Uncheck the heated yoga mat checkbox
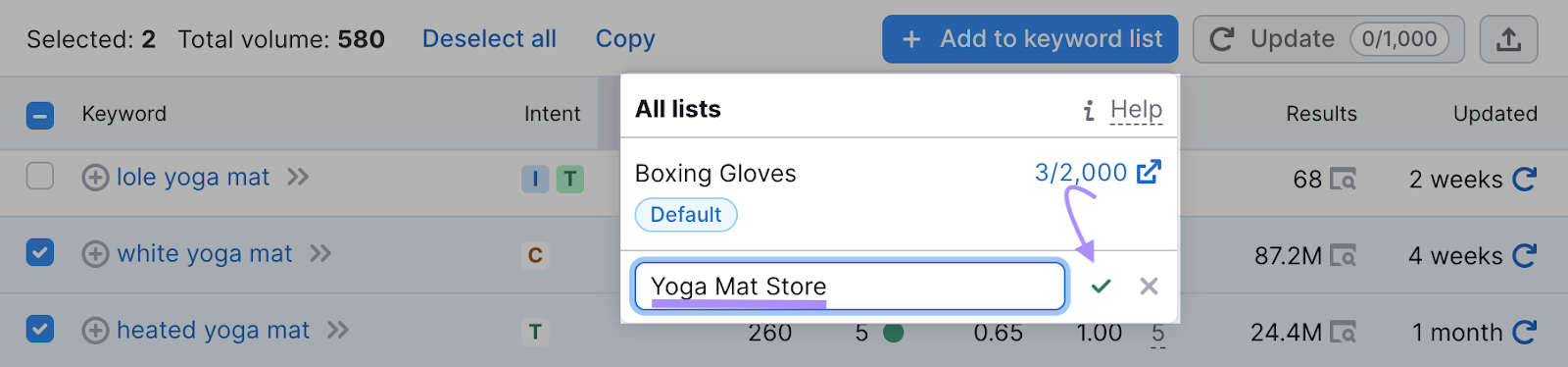Image resolution: width=1568 pixels, height=367 pixels. (40, 329)
